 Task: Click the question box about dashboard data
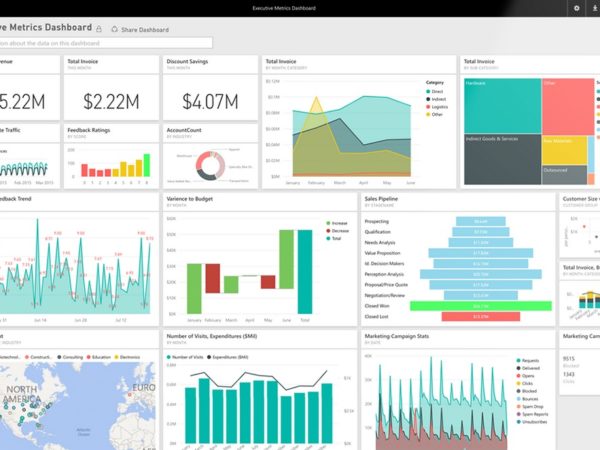(x=106, y=43)
